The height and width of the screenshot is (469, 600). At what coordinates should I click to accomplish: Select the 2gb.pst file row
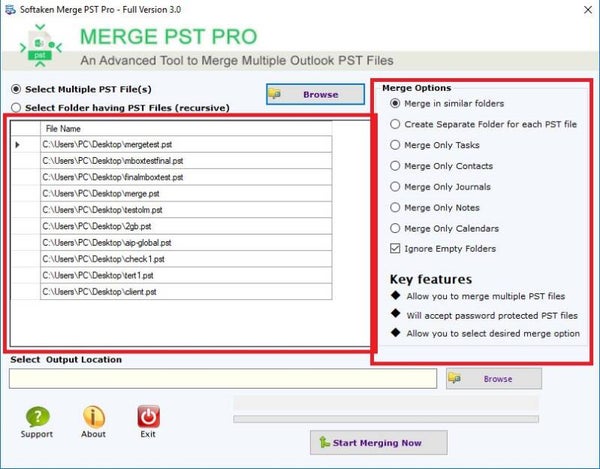[x=186, y=226]
